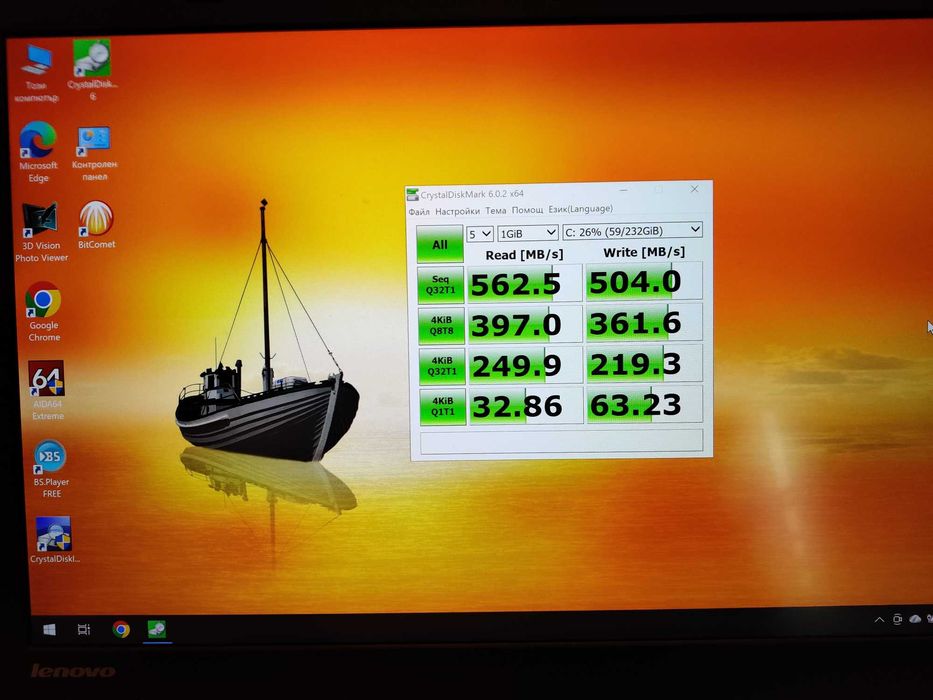Open the Помощ menu

tap(527, 210)
